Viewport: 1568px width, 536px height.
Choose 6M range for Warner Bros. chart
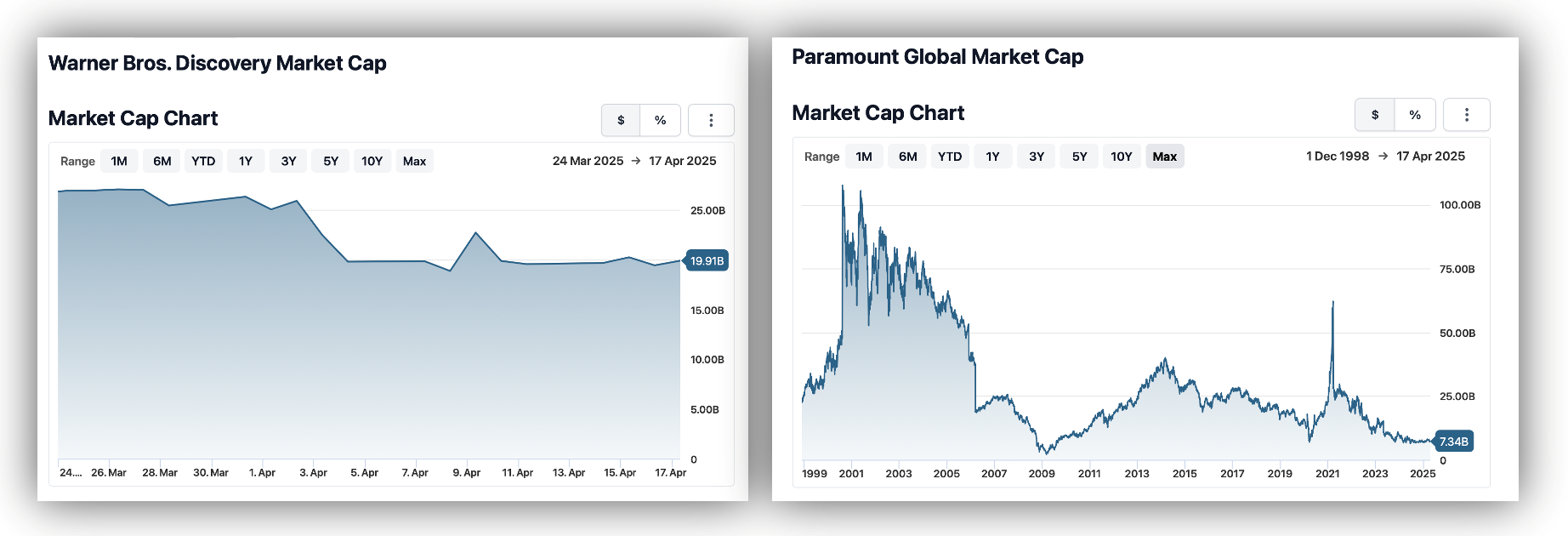click(x=162, y=161)
